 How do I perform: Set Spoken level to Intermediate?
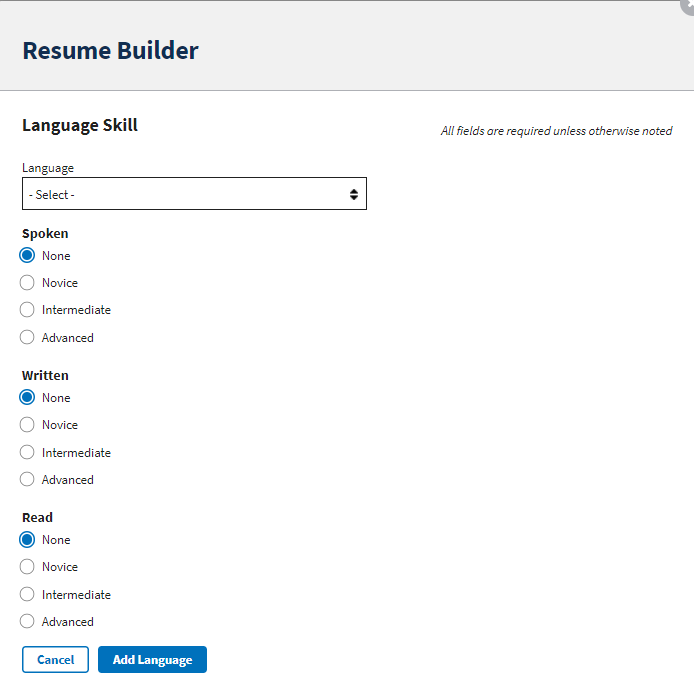(x=27, y=310)
